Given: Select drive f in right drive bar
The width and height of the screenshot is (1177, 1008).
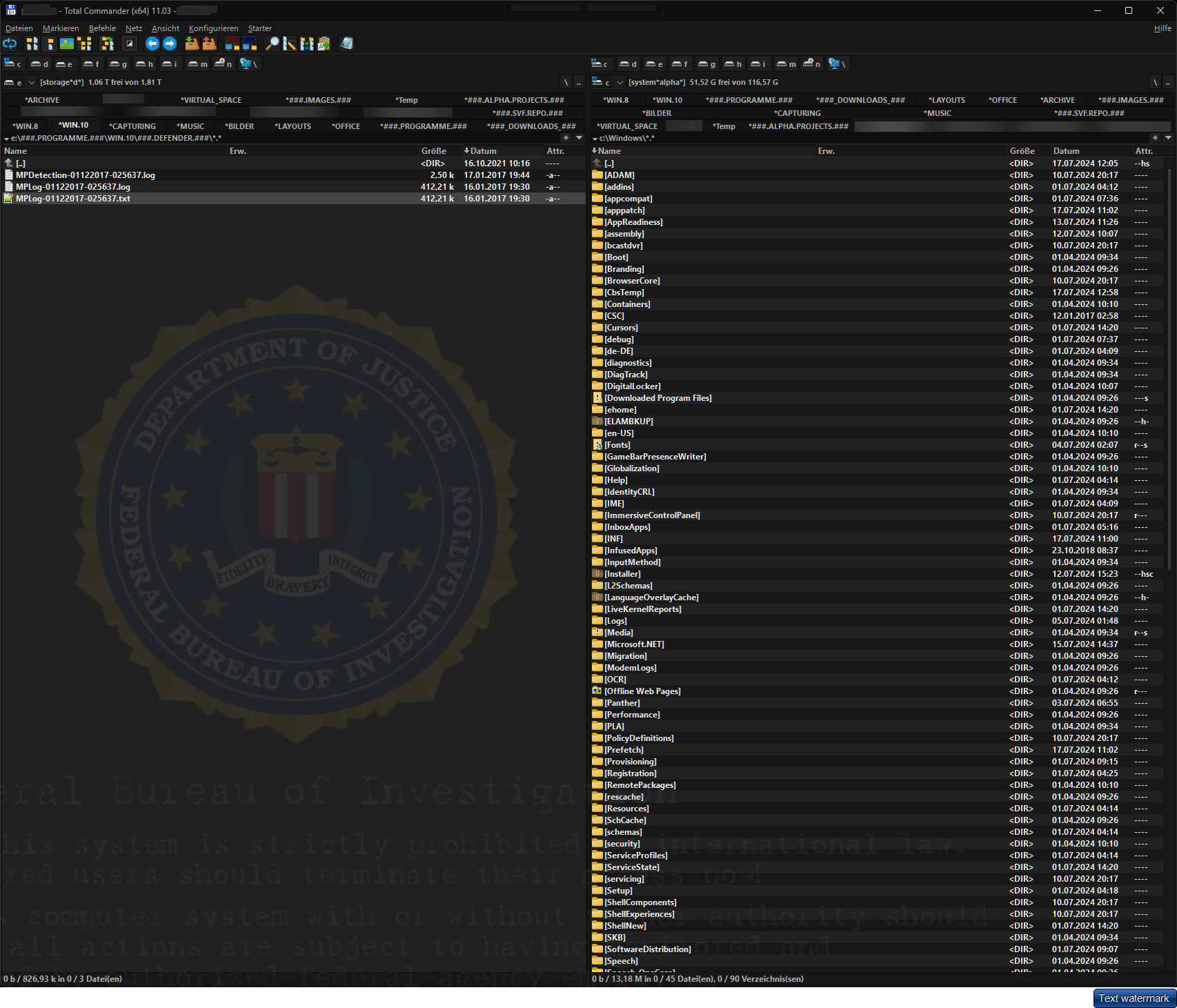Looking at the screenshot, I should coord(680,63).
